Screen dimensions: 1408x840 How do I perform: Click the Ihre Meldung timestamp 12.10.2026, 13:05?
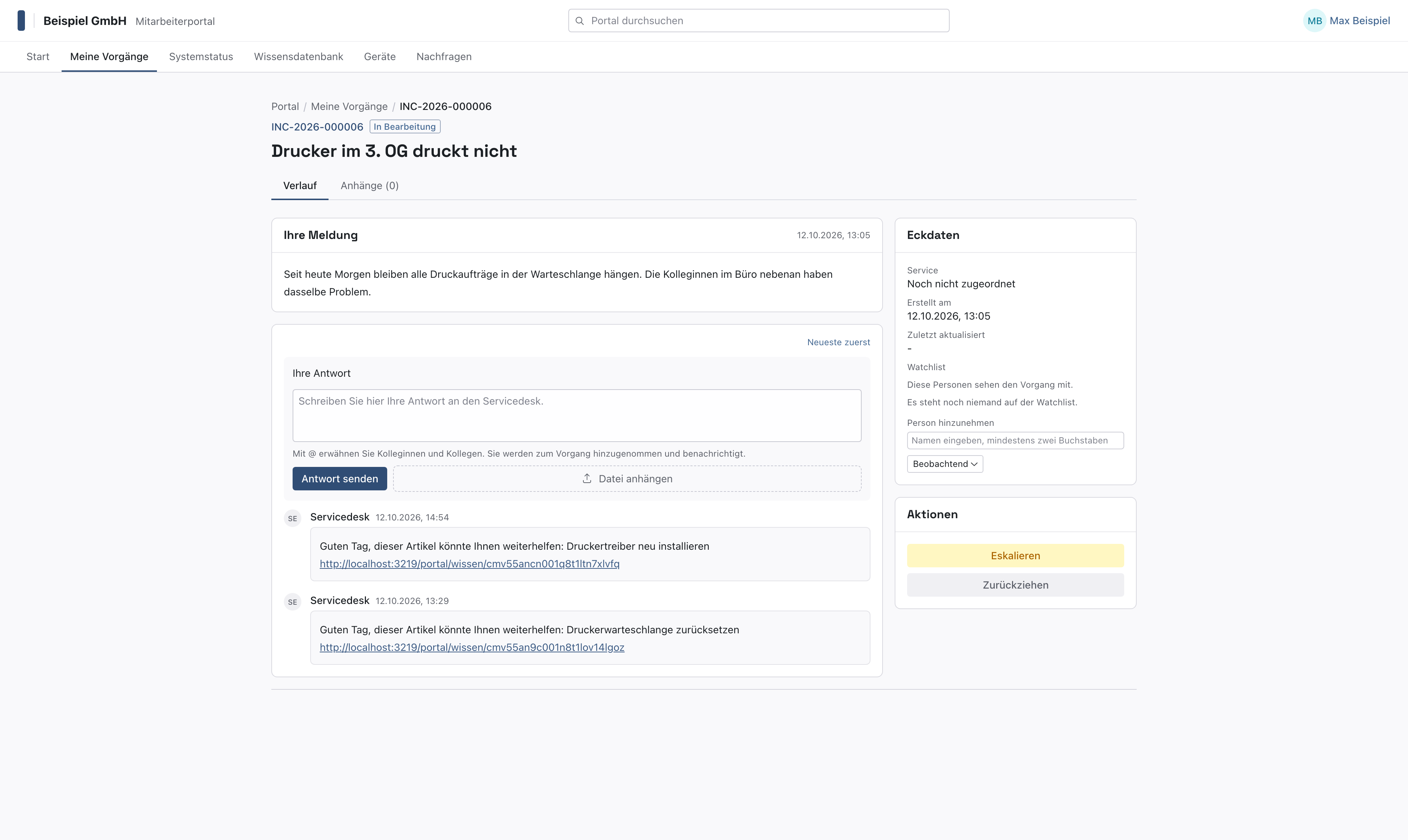click(833, 235)
